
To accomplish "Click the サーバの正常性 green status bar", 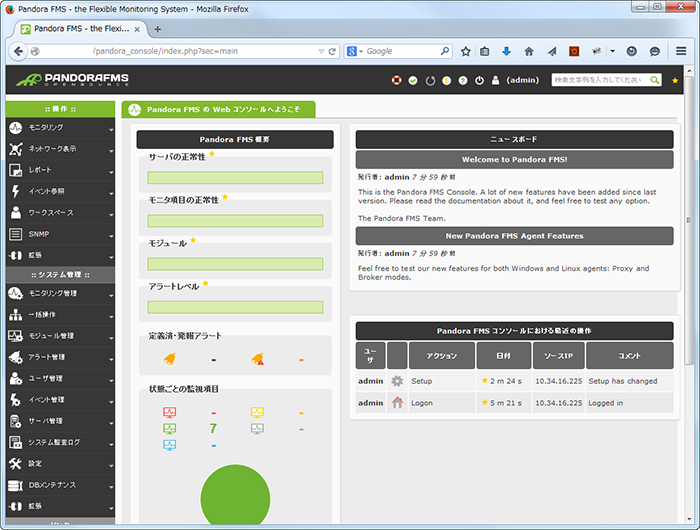I will [235, 178].
